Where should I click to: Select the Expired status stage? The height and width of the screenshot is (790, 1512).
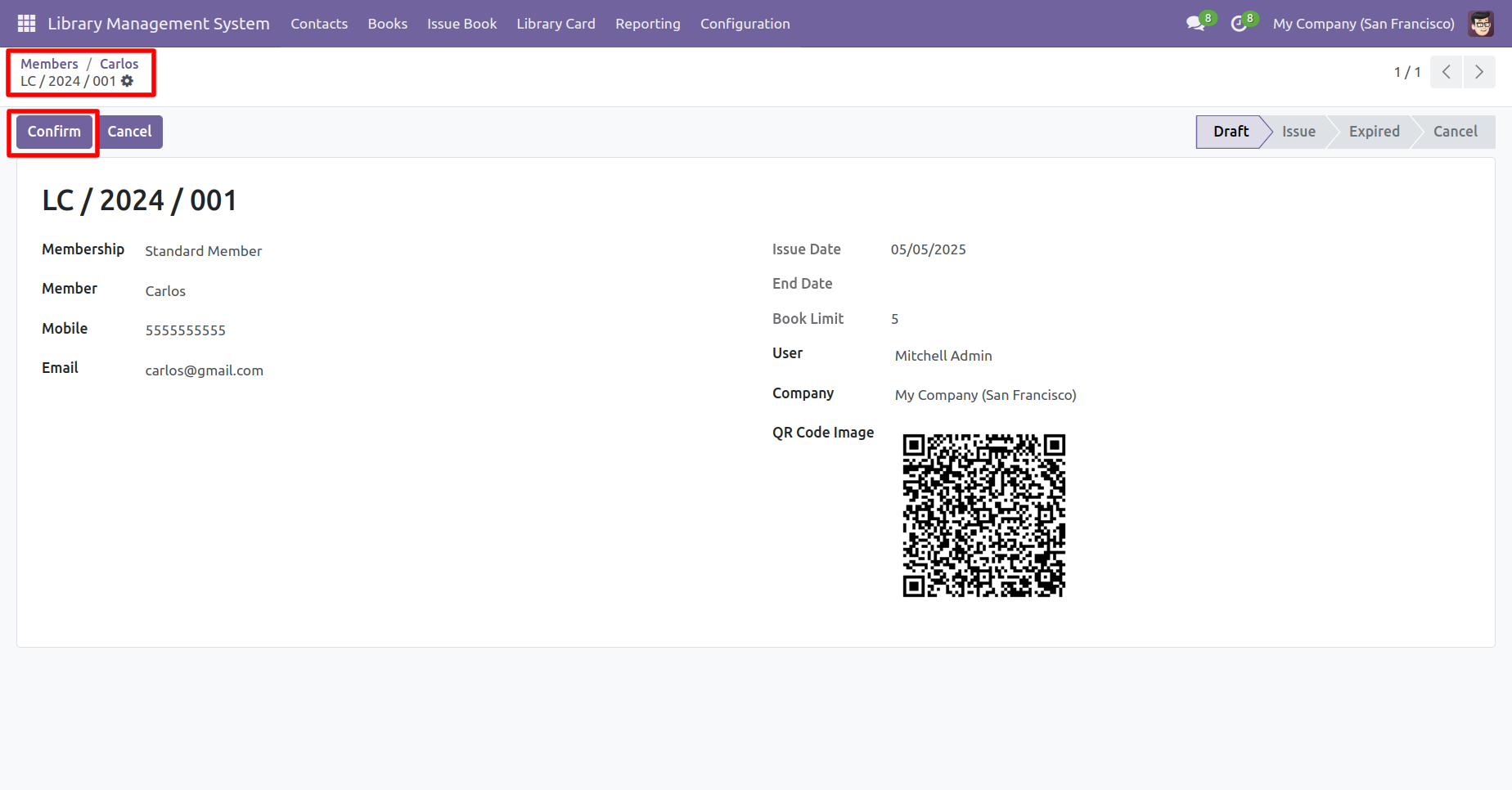(1374, 132)
